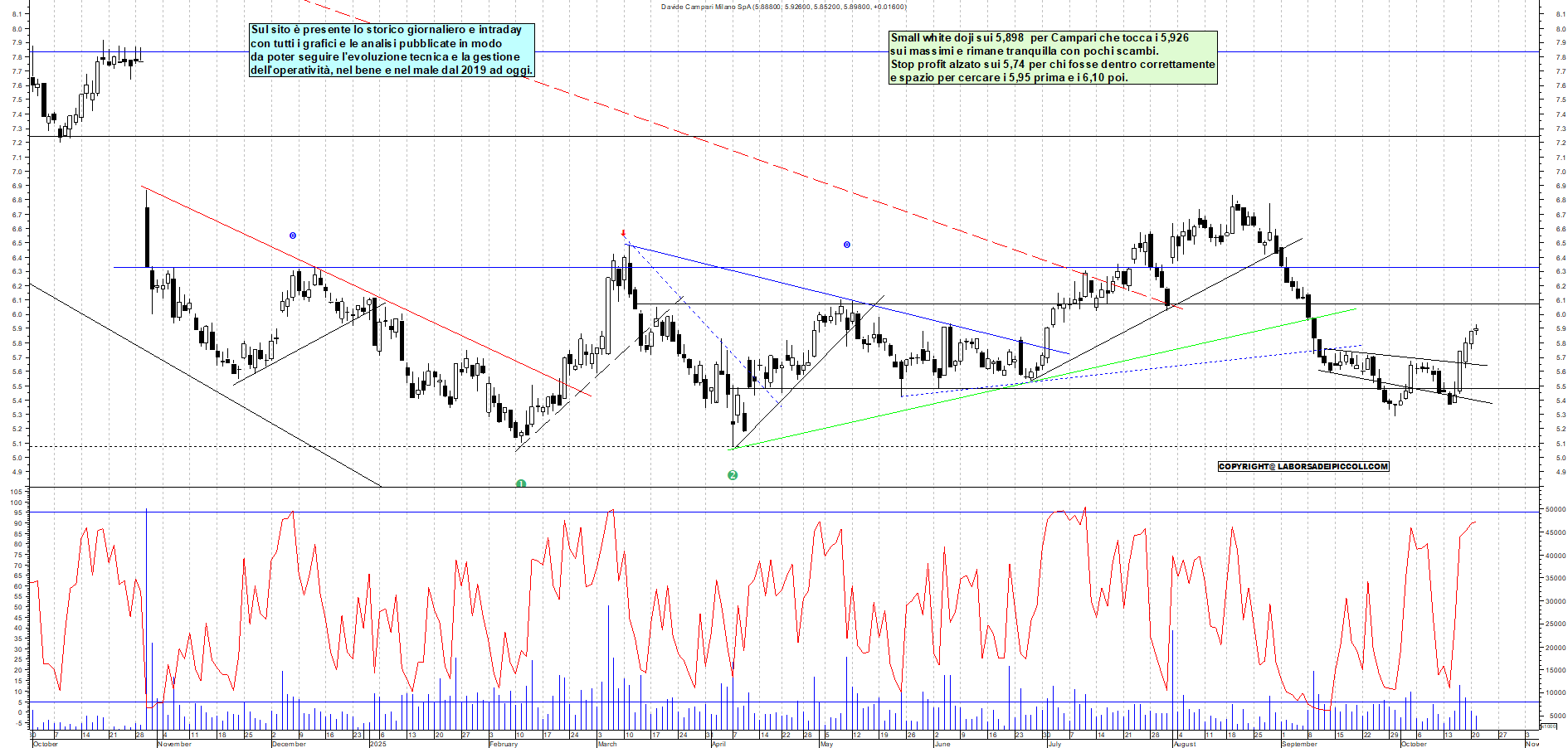The height and width of the screenshot is (748, 1568).
Task: Click the green circle marker numbered 2
Action: [x=733, y=475]
